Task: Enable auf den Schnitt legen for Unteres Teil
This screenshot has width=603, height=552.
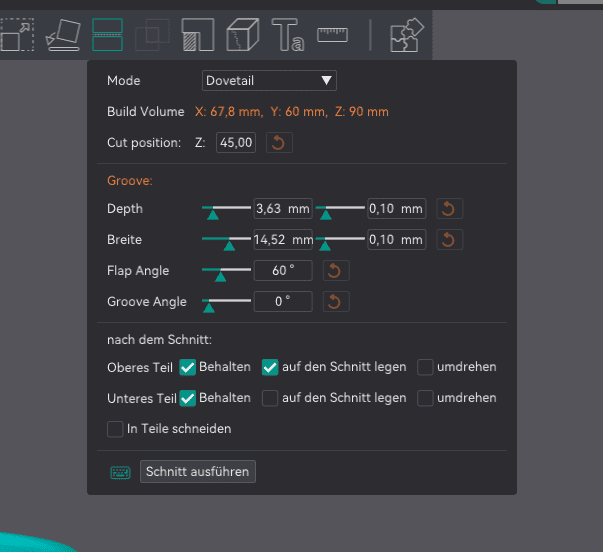Action: (x=270, y=398)
